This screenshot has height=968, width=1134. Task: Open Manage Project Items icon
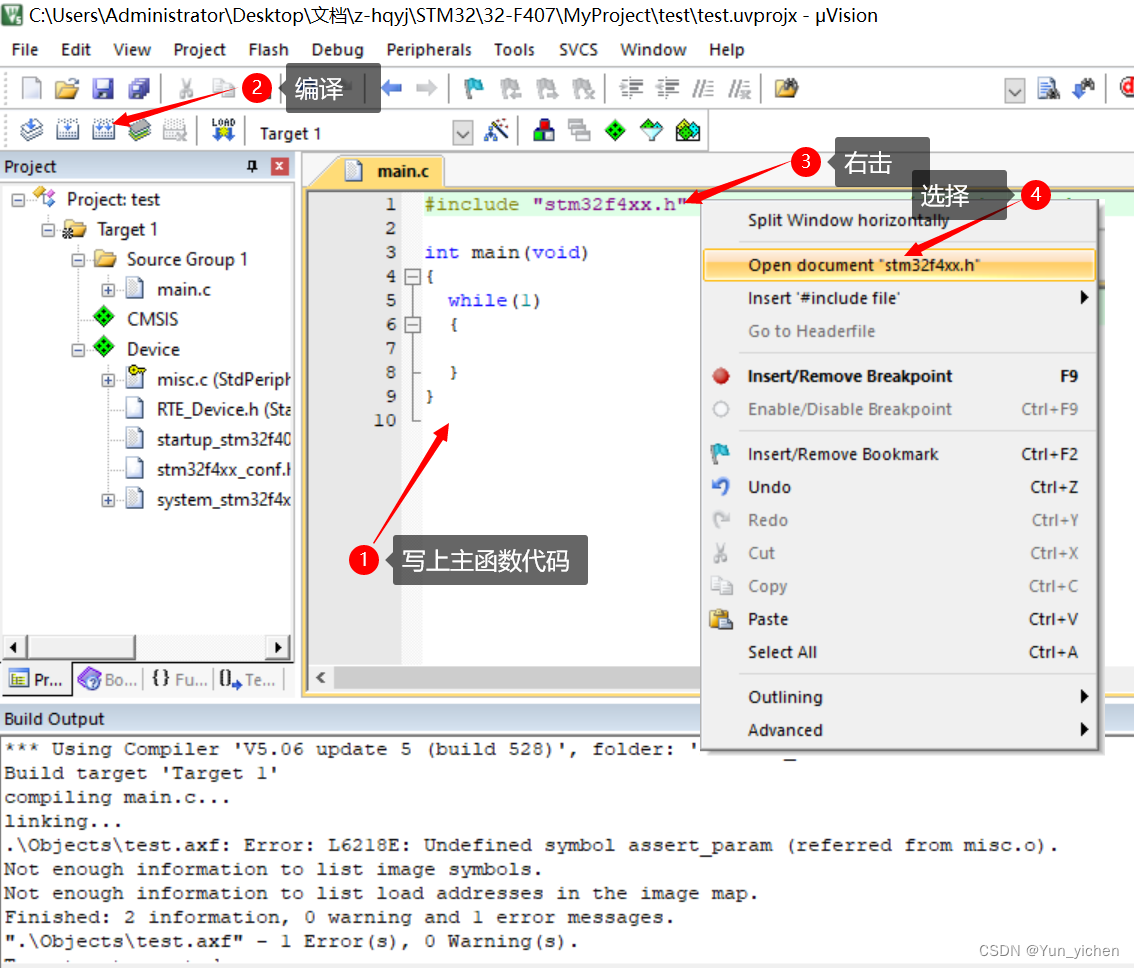tap(544, 130)
